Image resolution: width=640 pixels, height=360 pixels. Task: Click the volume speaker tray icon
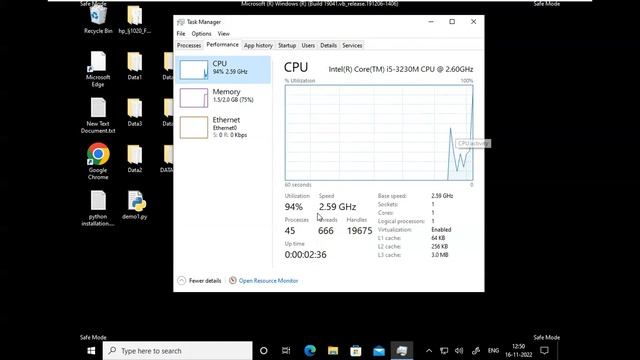pyautogui.click(x=459, y=351)
